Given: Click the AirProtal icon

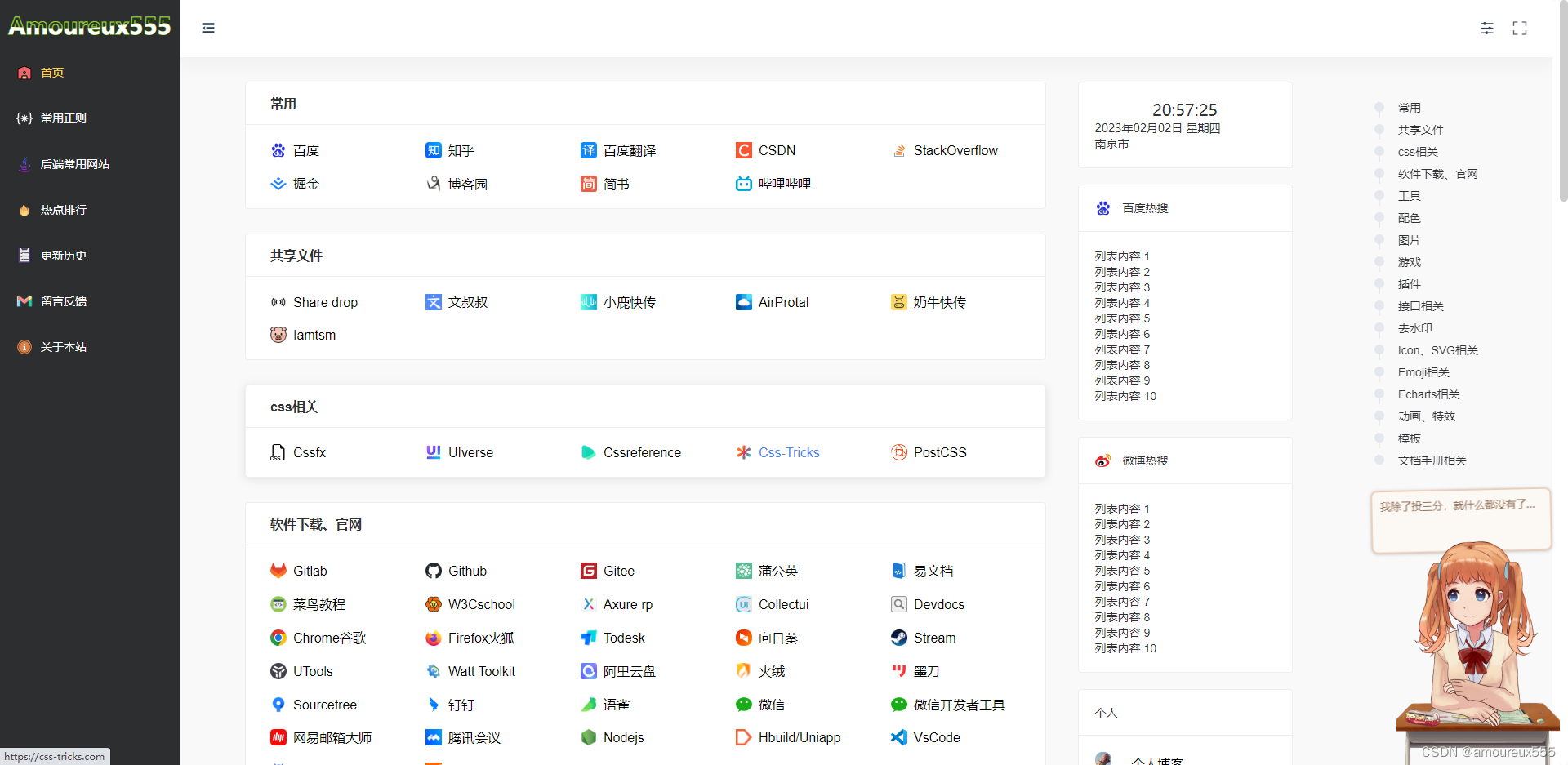Looking at the screenshot, I should pyautogui.click(x=744, y=302).
